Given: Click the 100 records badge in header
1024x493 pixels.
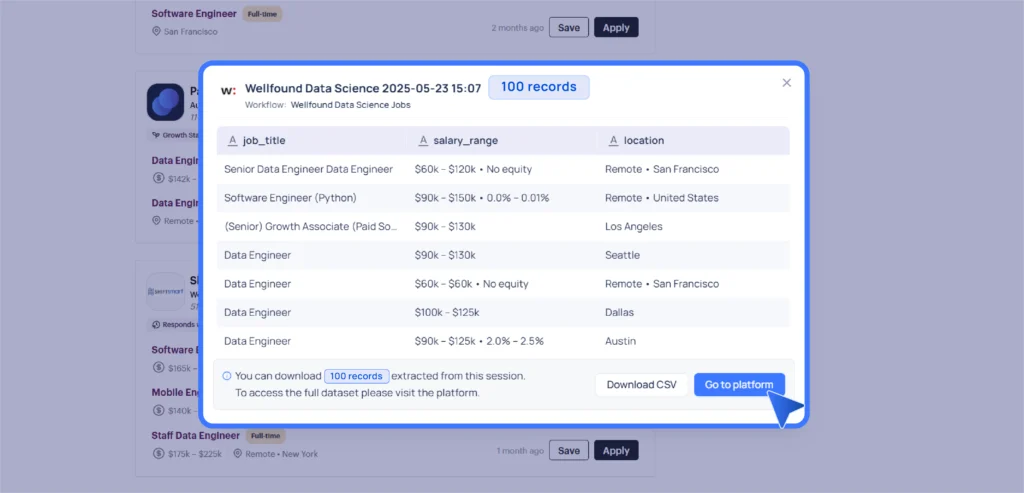Looking at the screenshot, I should 539,87.
